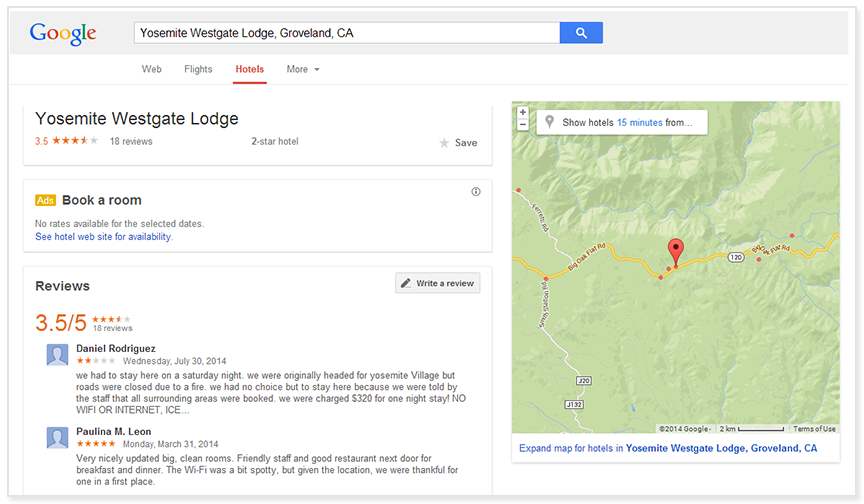Click the search input field

347,33
